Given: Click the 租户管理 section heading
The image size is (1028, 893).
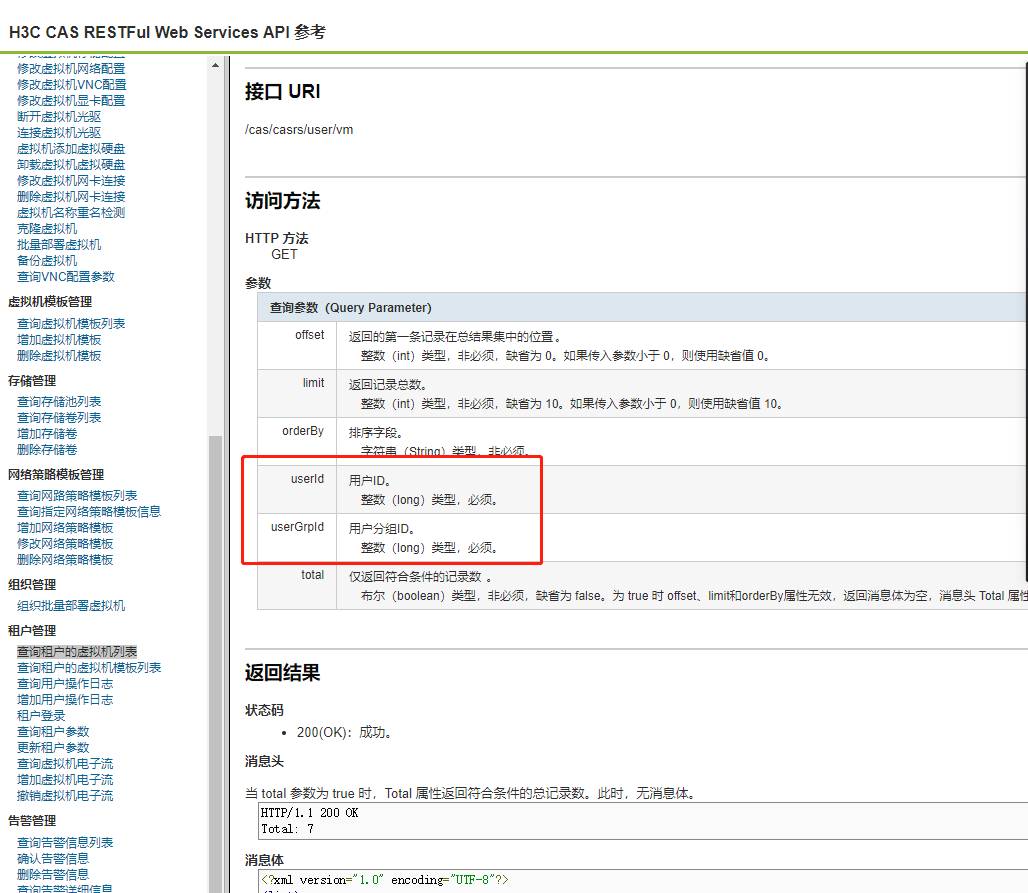Looking at the screenshot, I should [32, 631].
